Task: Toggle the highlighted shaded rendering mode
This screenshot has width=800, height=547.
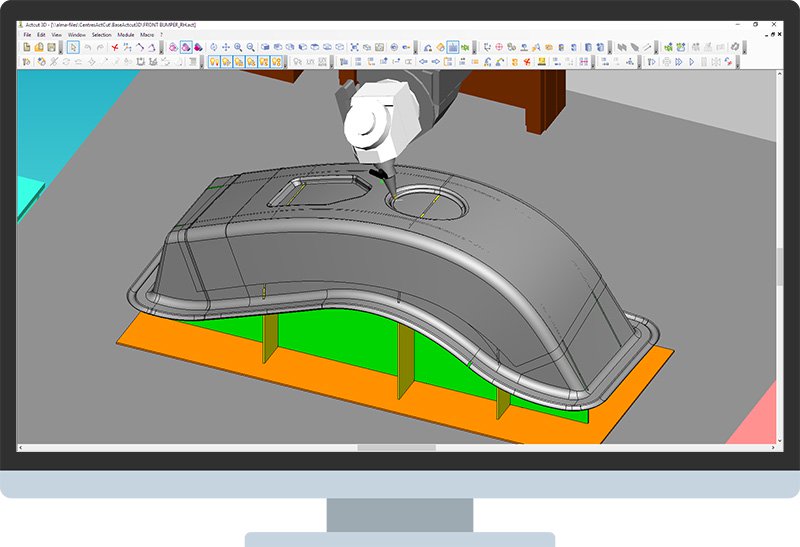Action: tap(186, 47)
